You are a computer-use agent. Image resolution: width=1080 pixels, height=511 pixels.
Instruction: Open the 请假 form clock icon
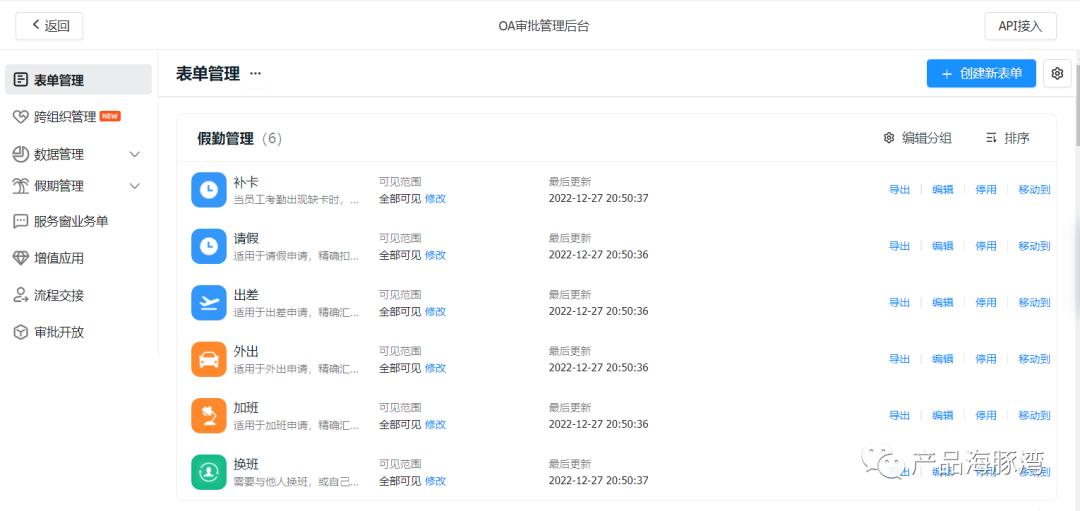[x=209, y=246]
